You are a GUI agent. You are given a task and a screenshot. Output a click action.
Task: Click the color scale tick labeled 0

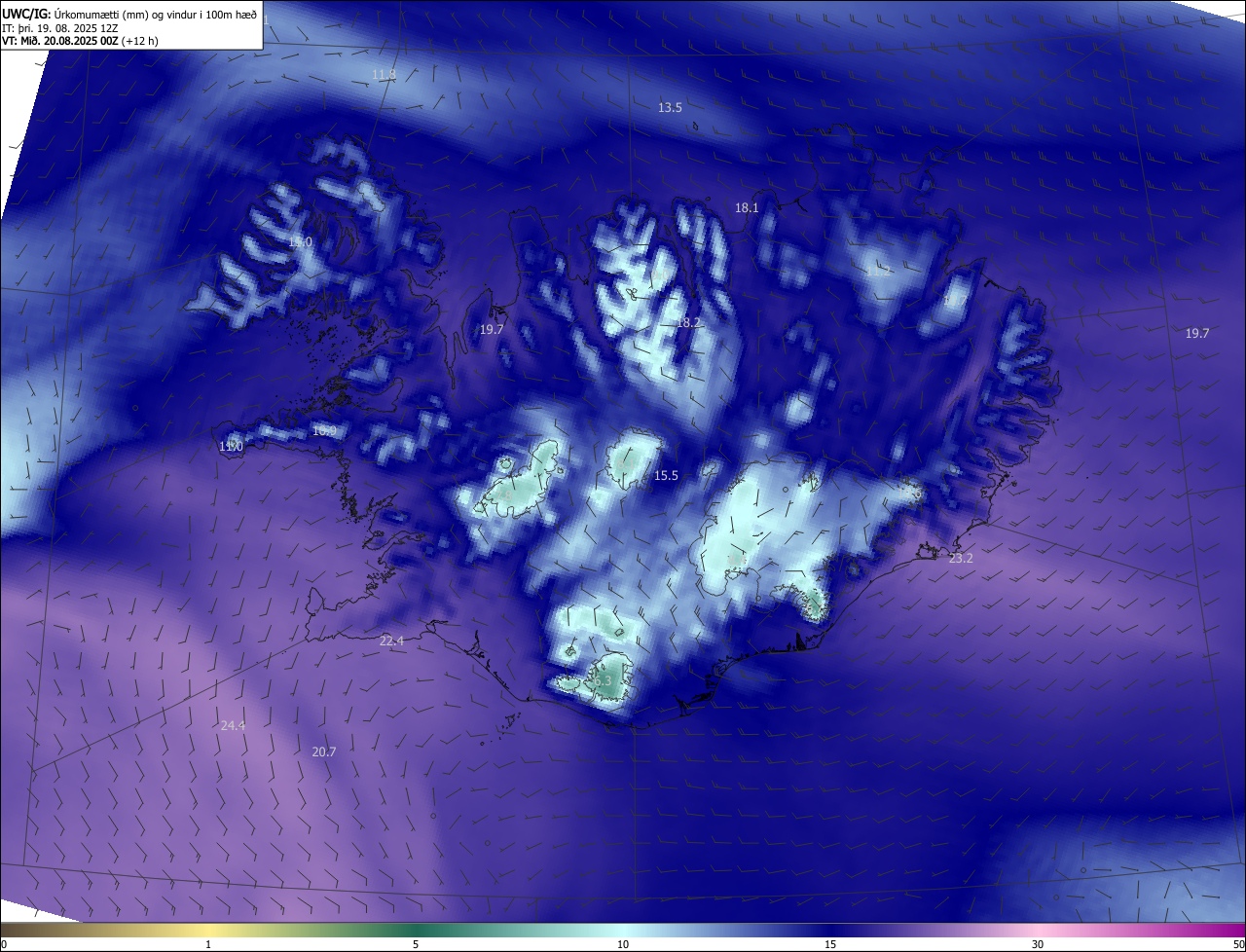coord(4,944)
